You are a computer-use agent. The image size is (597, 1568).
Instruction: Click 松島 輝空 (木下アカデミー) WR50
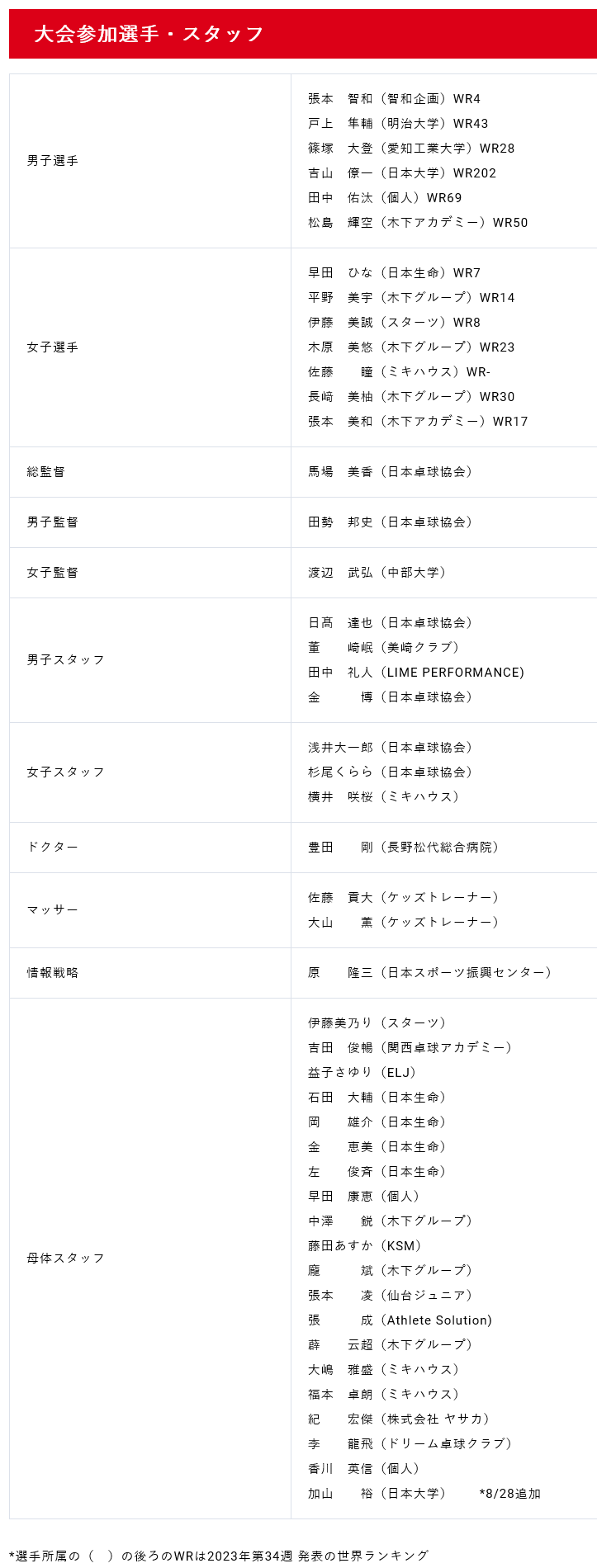coord(418,223)
